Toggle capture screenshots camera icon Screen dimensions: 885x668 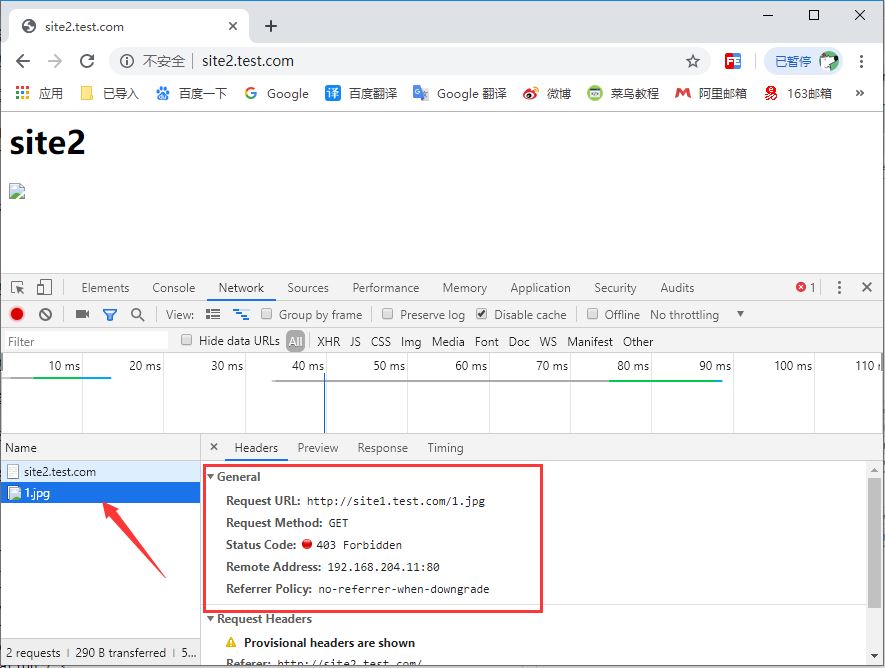[x=82, y=314]
